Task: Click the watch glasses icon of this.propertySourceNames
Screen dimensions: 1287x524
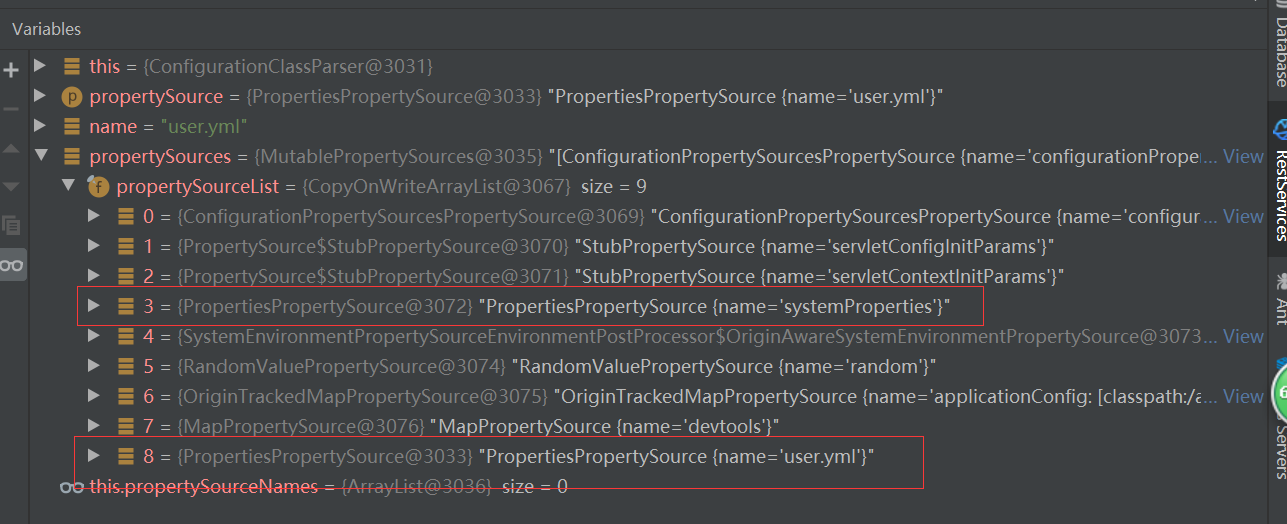Action: 72,487
